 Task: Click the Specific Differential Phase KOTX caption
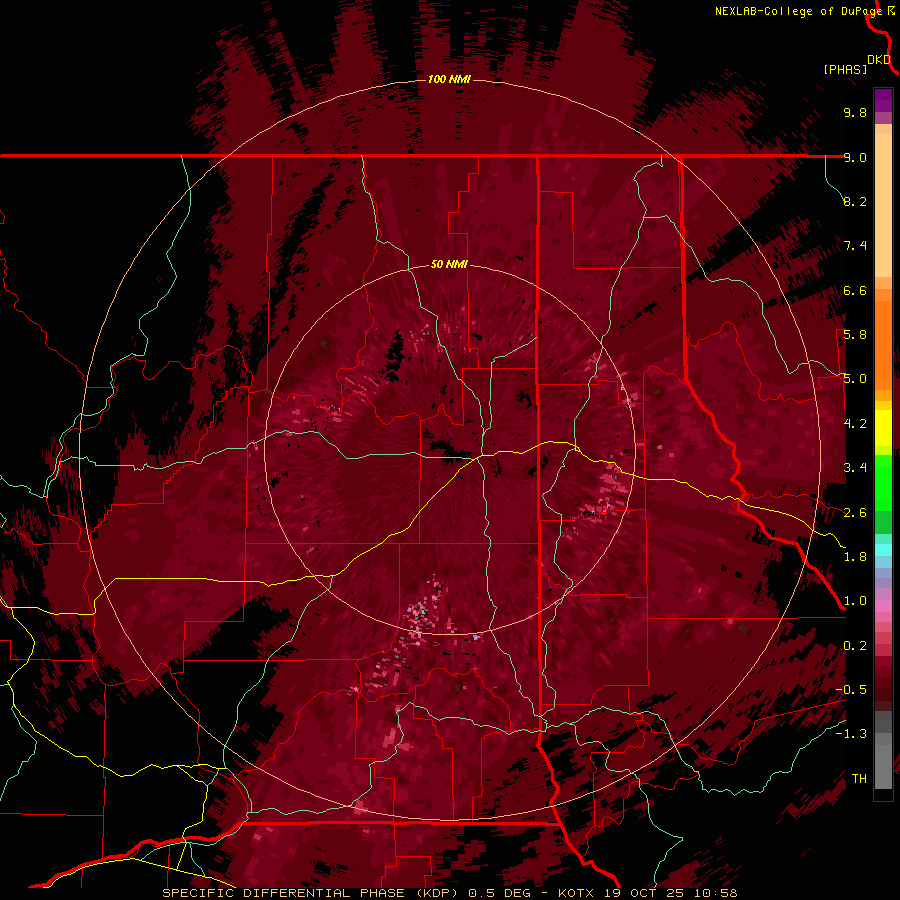tap(449, 893)
